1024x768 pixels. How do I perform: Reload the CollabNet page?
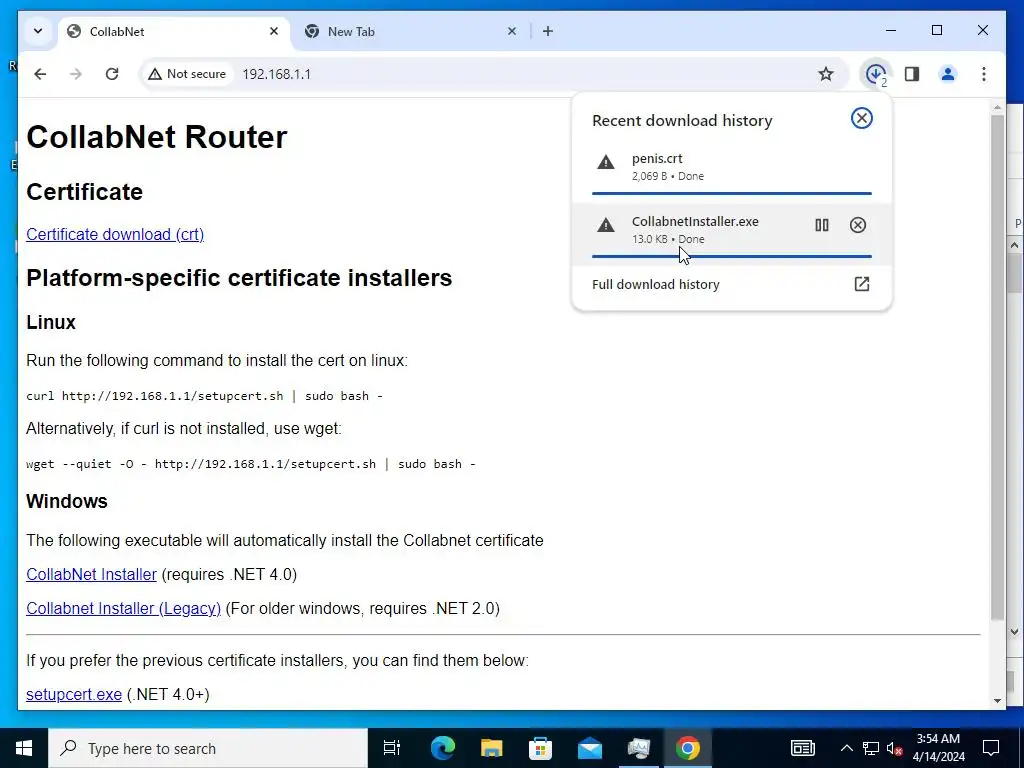coord(112,74)
